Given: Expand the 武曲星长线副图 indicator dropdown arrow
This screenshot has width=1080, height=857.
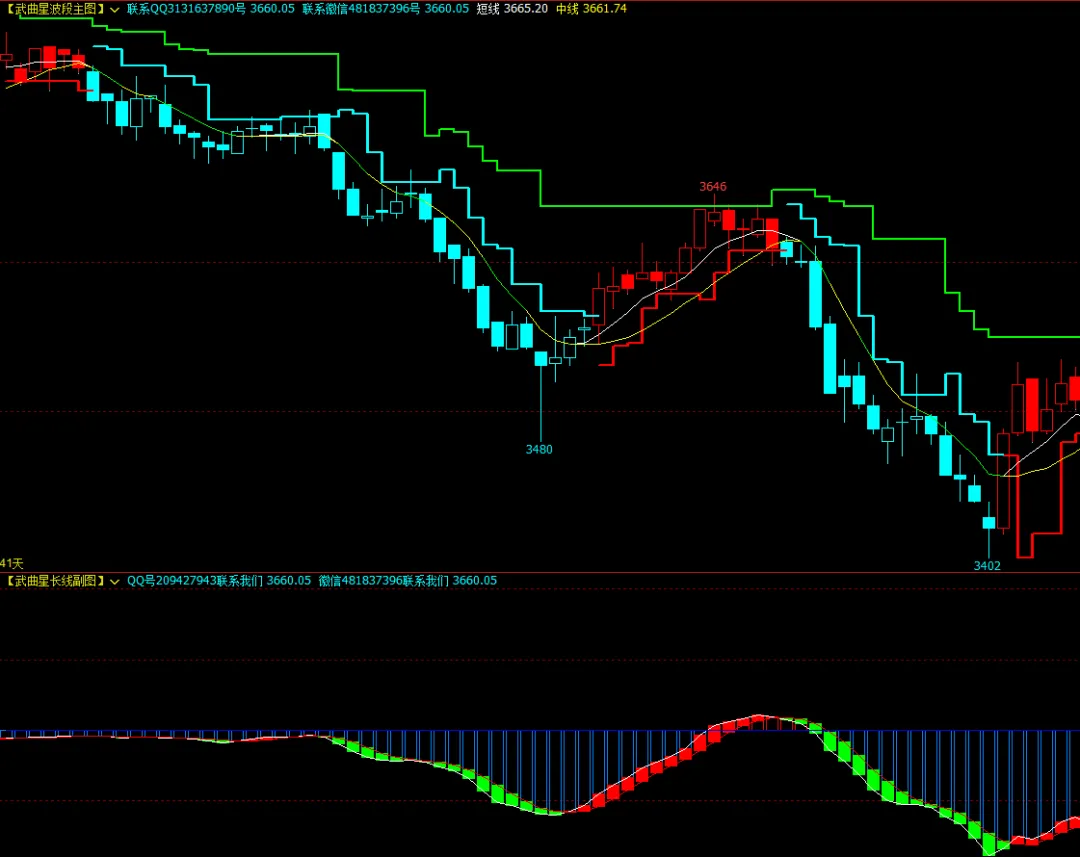Looking at the screenshot, I should [114, 581].
